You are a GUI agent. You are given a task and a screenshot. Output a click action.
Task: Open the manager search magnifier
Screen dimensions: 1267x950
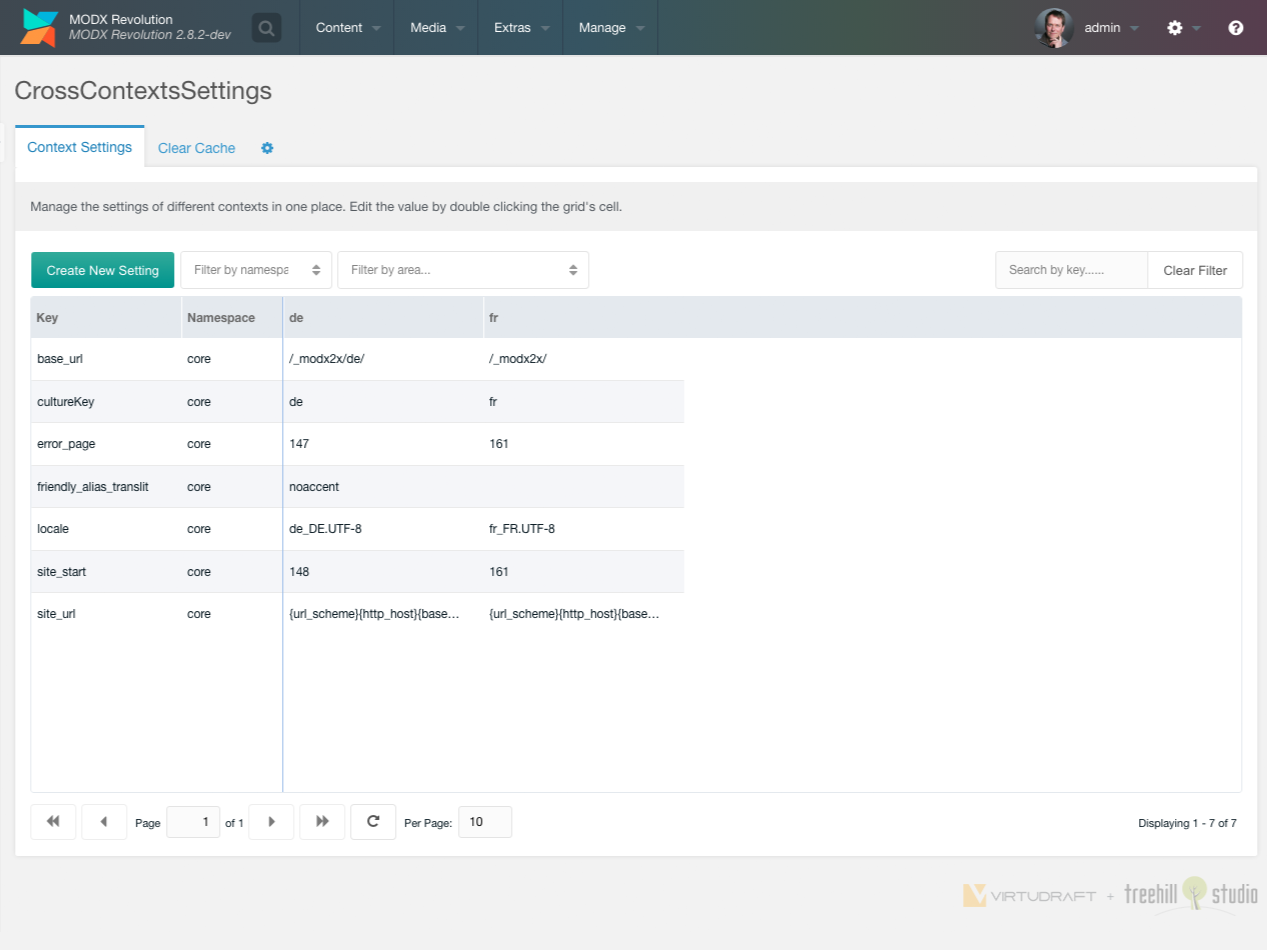pyautogui.click(x=266, y=28)
